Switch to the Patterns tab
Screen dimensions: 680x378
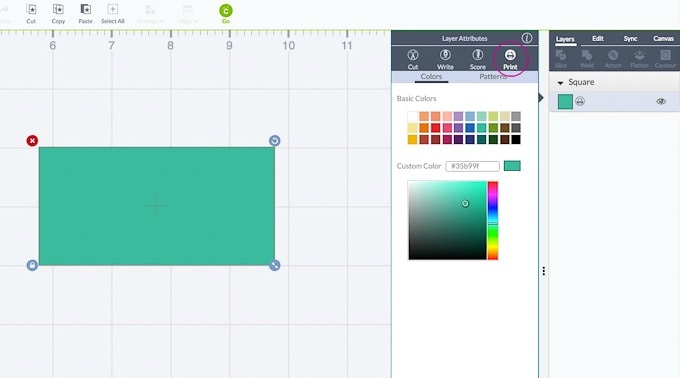tap(493, 77)
